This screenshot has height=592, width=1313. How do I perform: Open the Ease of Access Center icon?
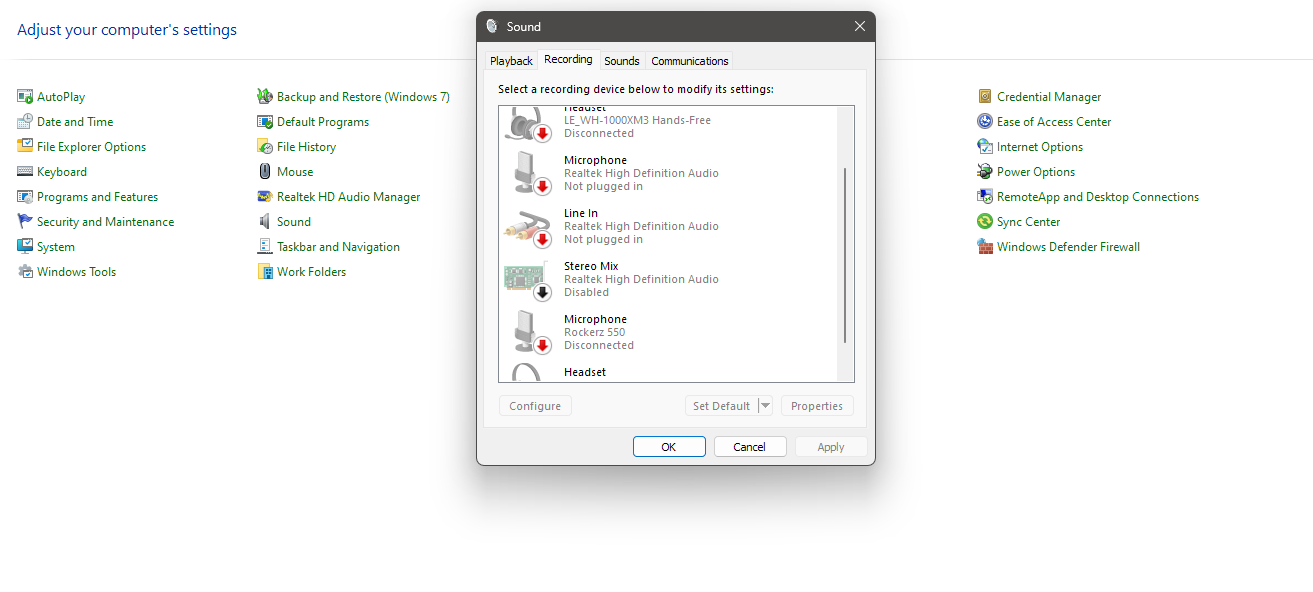click(985, 122)
